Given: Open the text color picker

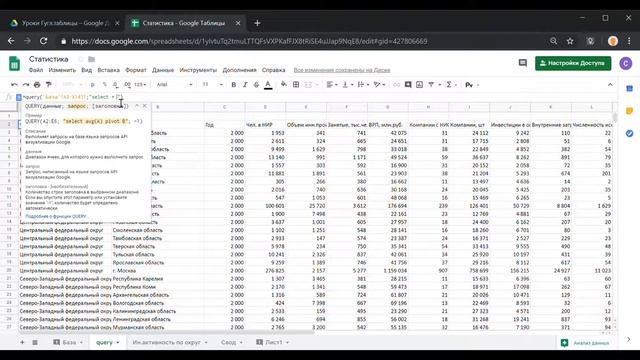Looking at the screenshot, I should click(268, 85).
